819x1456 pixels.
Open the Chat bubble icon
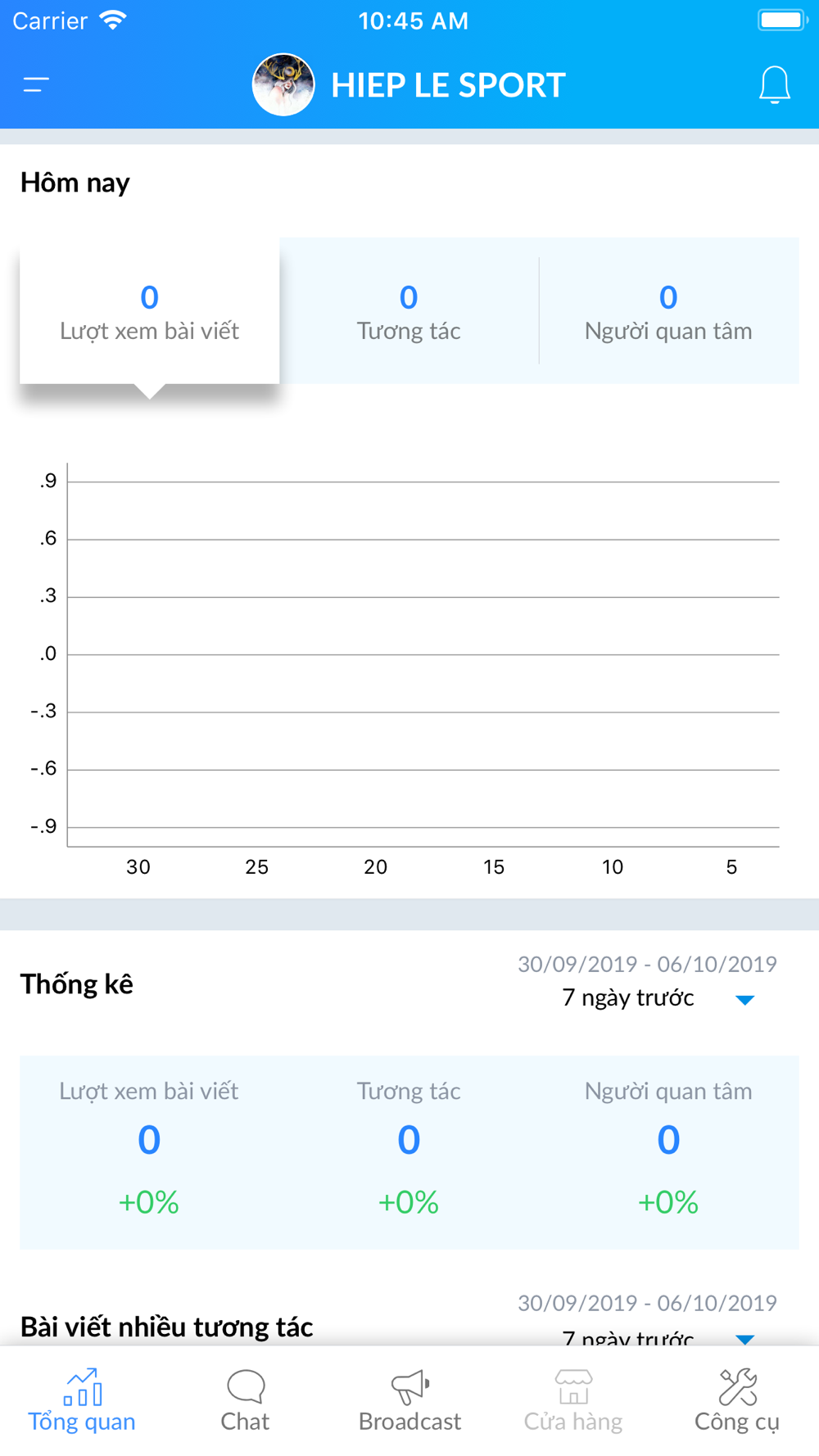pyautogui.click(x=246, y=1386)
